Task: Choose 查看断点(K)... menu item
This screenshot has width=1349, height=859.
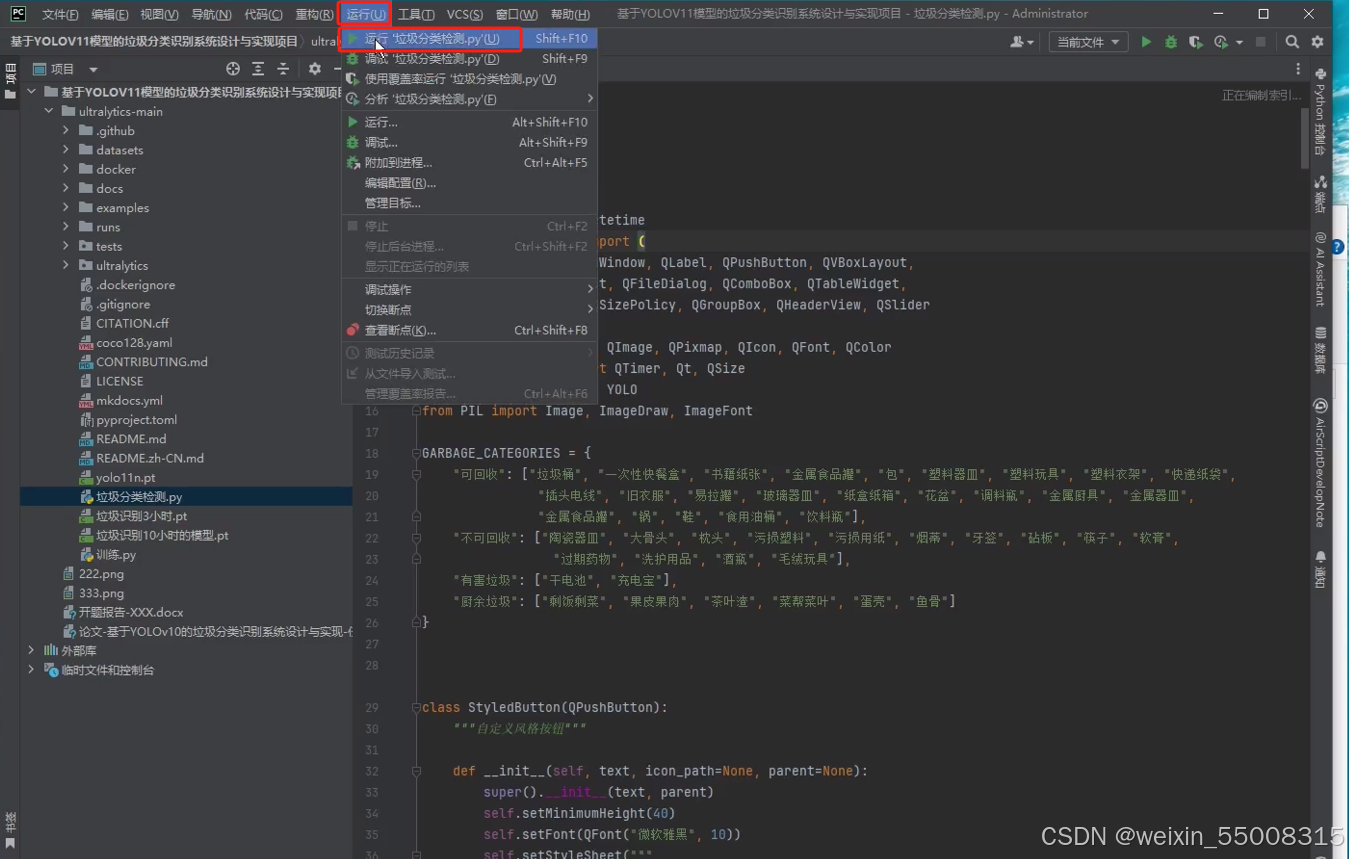Action: click(x=469, y=330)
